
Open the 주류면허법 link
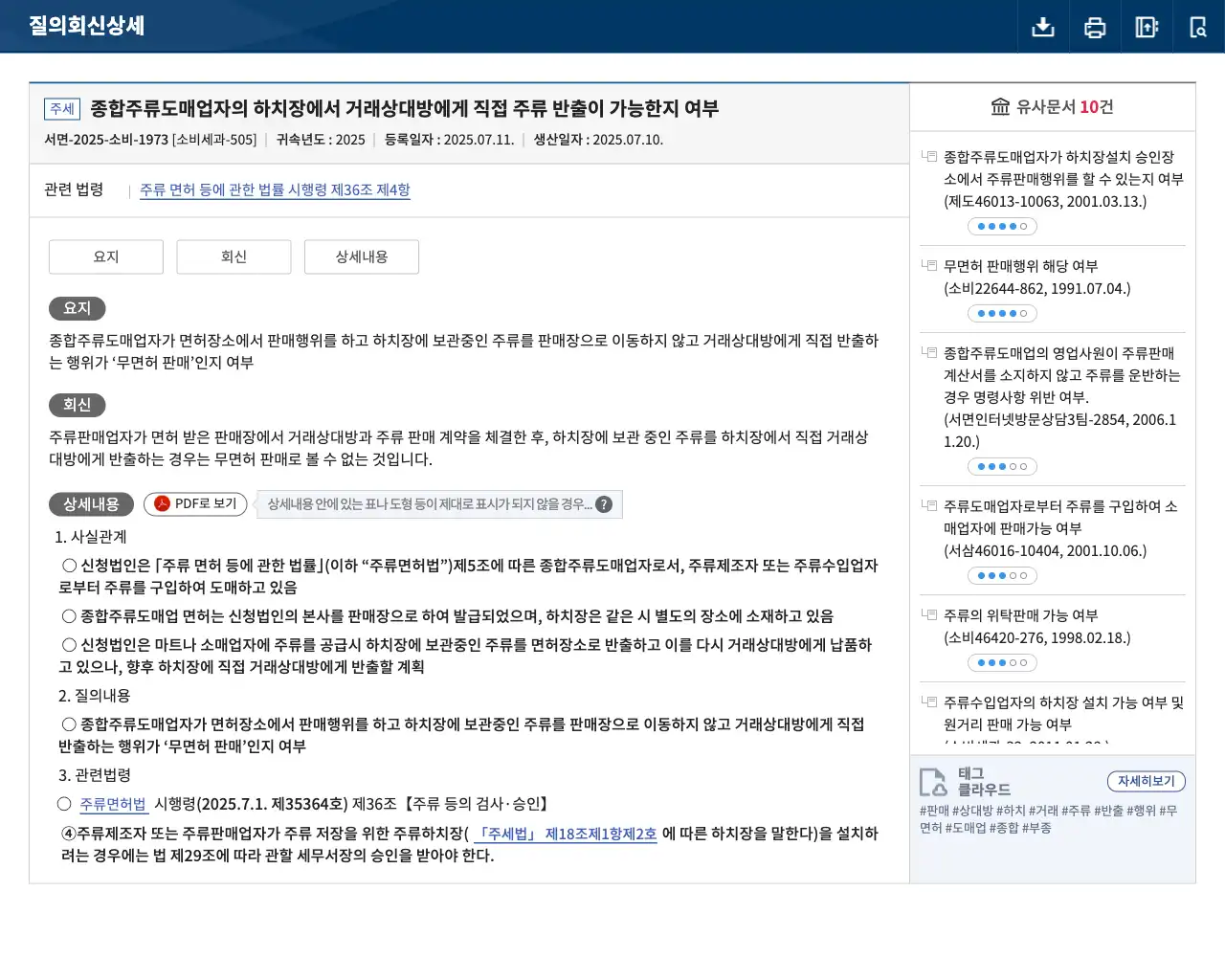click(x=113, y=804)
